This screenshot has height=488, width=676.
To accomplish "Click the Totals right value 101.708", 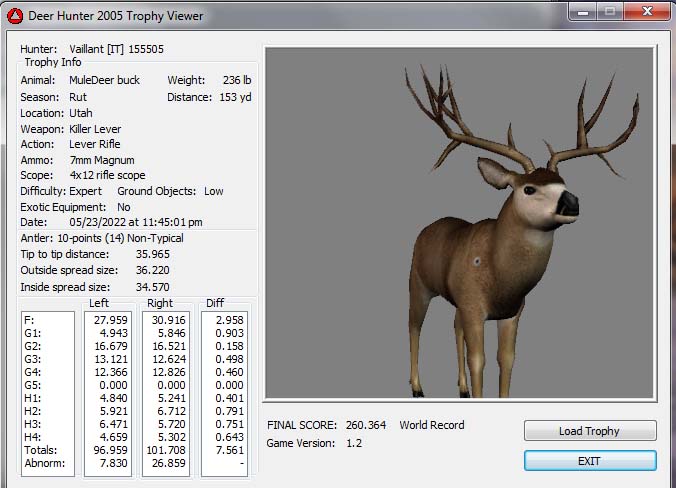I will click(166, 450).
